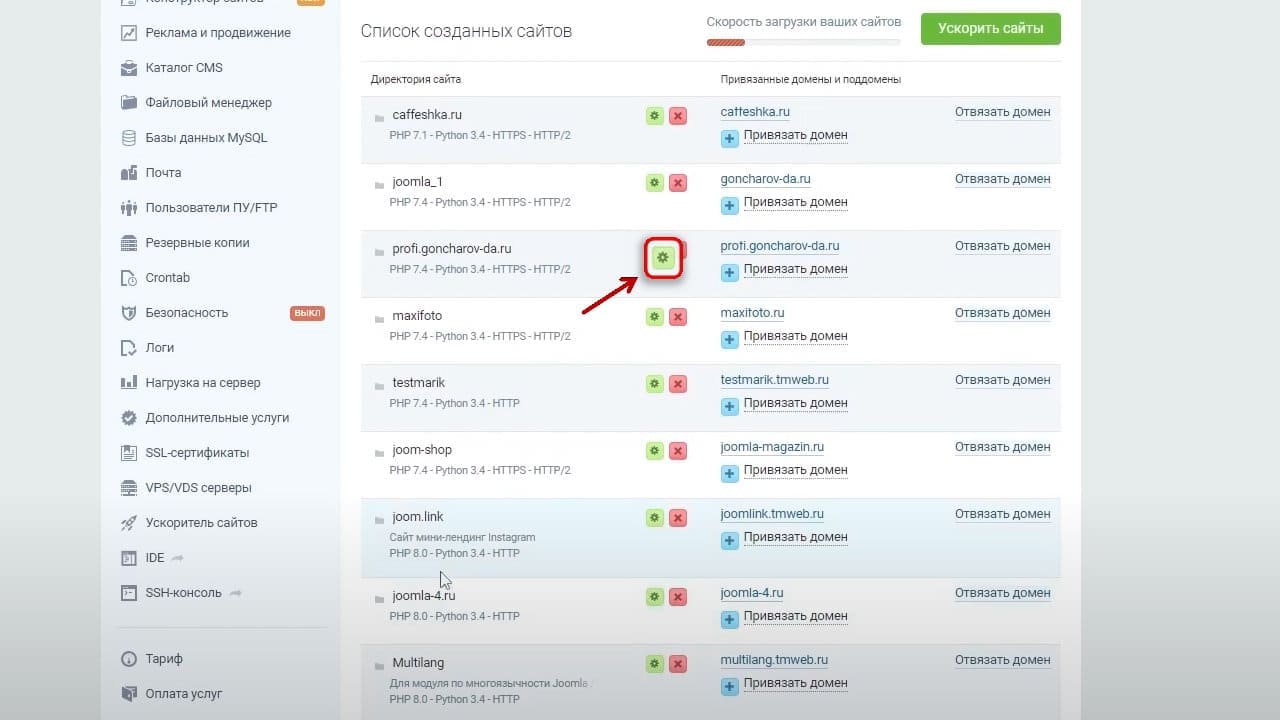Click plus icon in caffeshka.ru row
Screen dimensions: 1280x720
tap(730, 139)
